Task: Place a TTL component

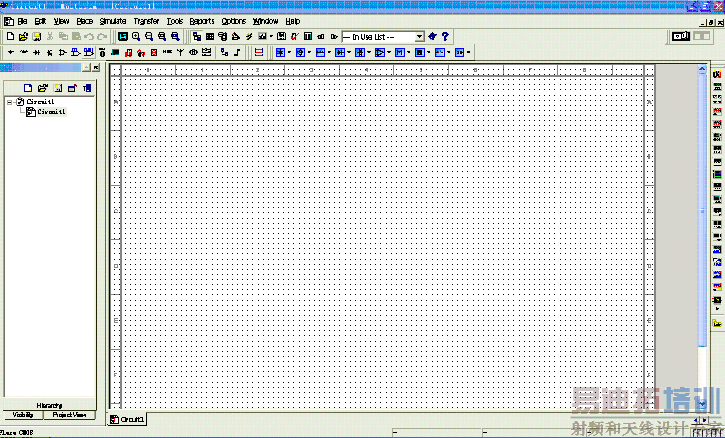Action: click(75, 52)
